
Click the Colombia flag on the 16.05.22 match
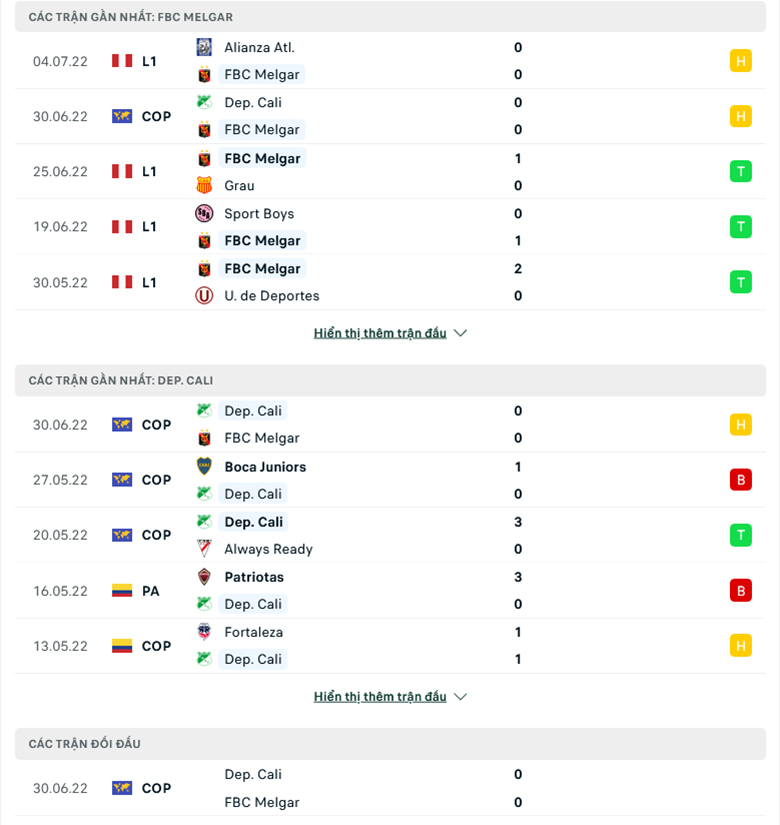pos(122,591)
